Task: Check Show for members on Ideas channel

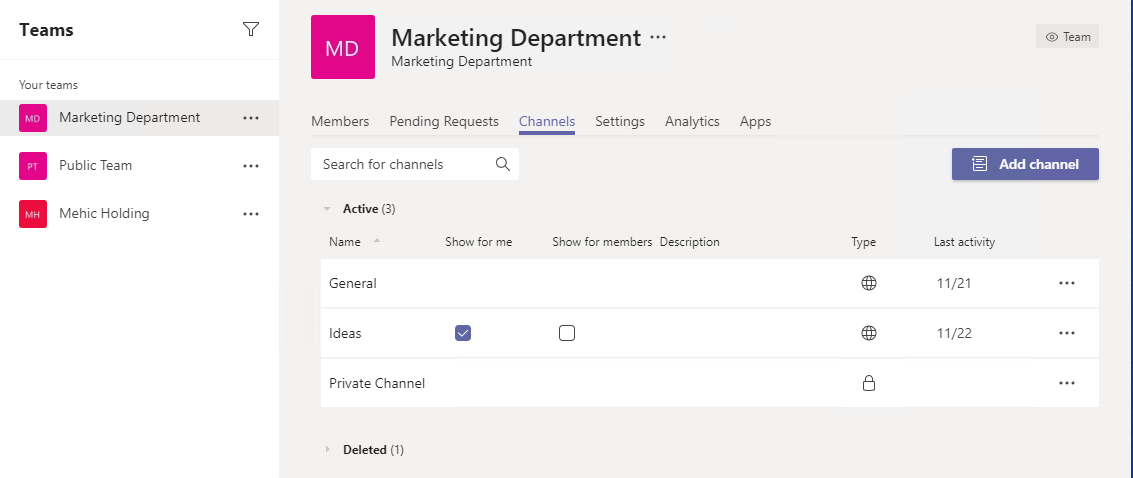Action: point(567,333)
